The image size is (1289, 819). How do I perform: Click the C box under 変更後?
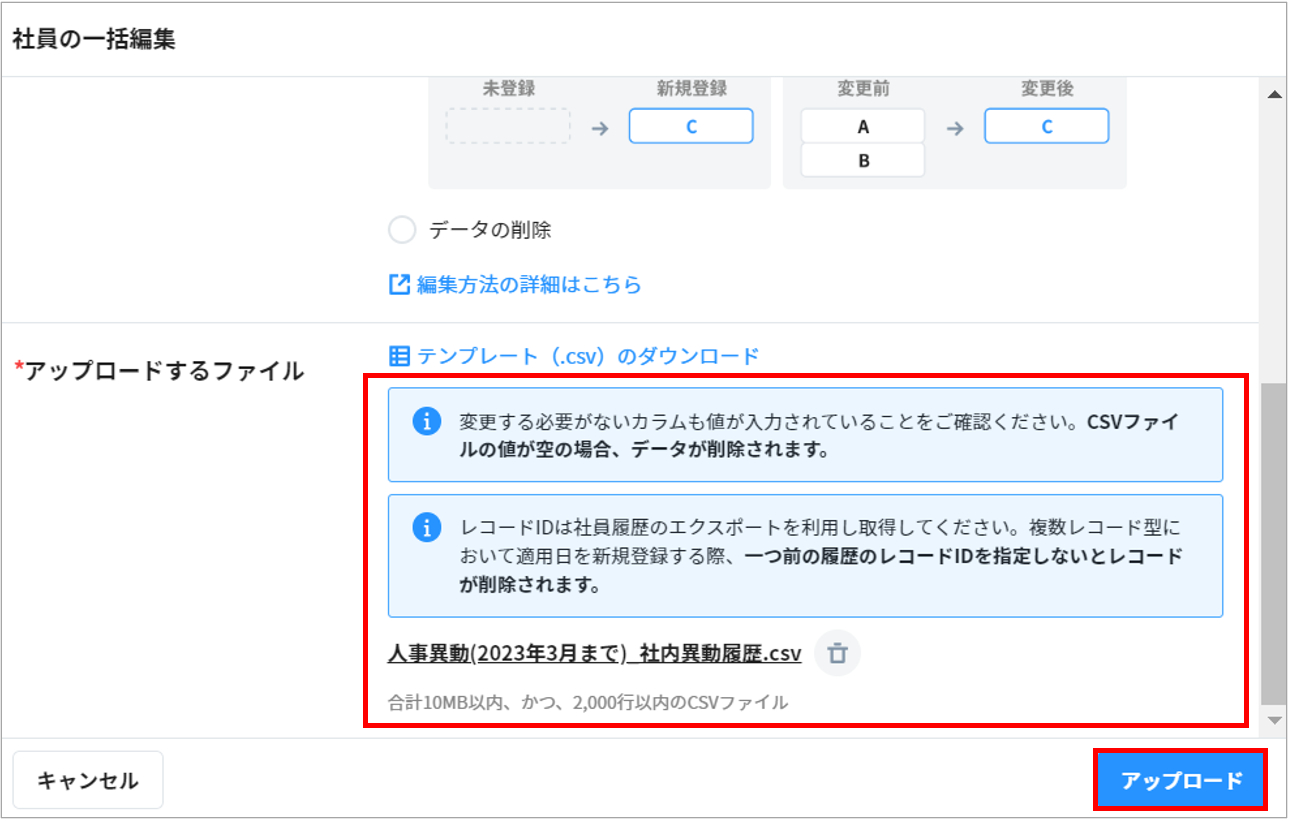1046,127
